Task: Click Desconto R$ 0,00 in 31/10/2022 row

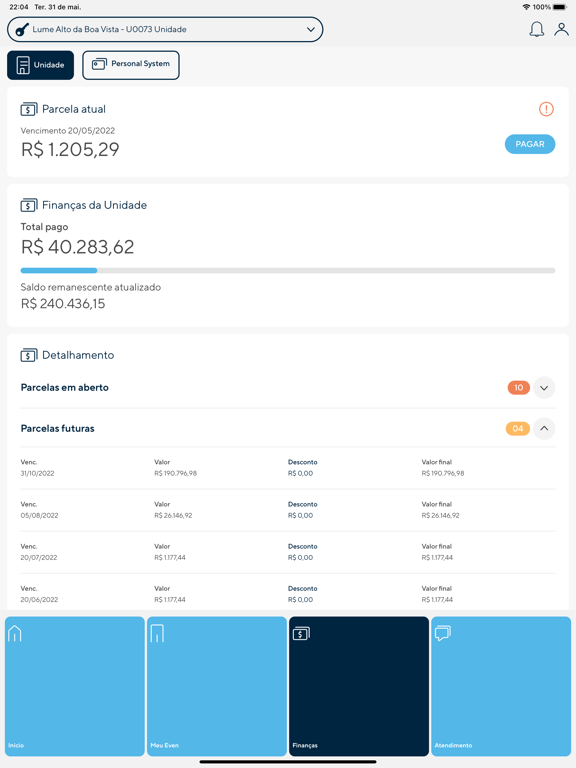Action: click(x=301, y=474)
